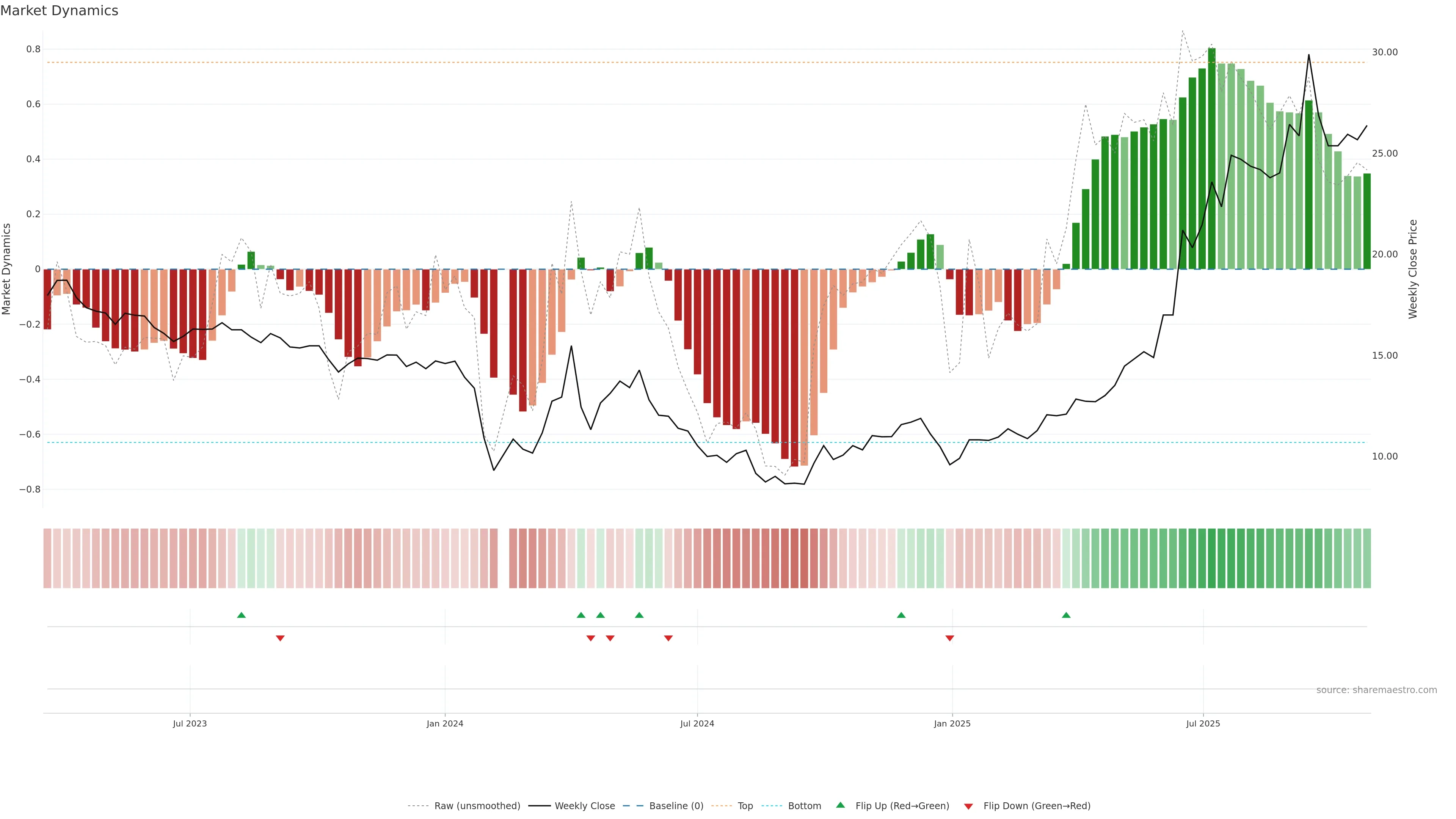Click the source: sharemaestro.com text
This screenshot has width=1456, height=819.
tap(1376, 690)
